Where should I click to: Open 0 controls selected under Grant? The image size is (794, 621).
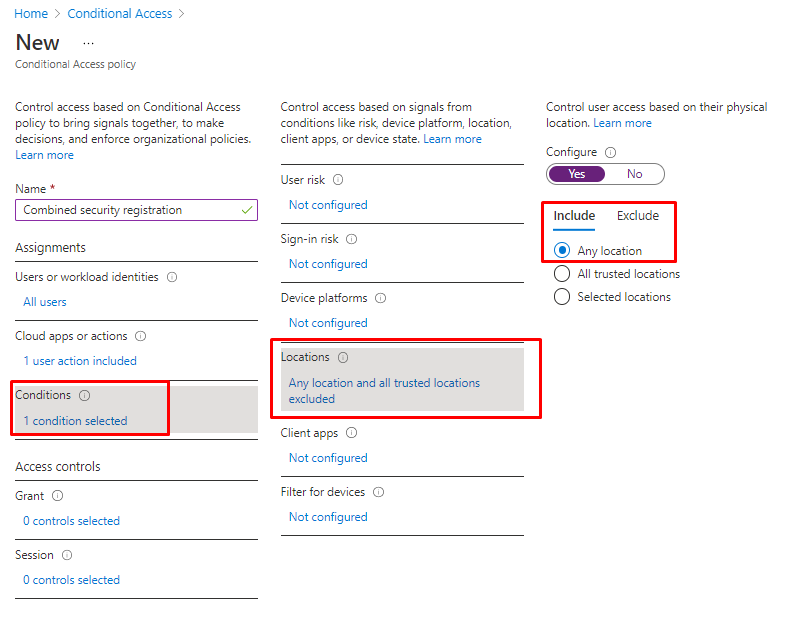tap(71, 521)
